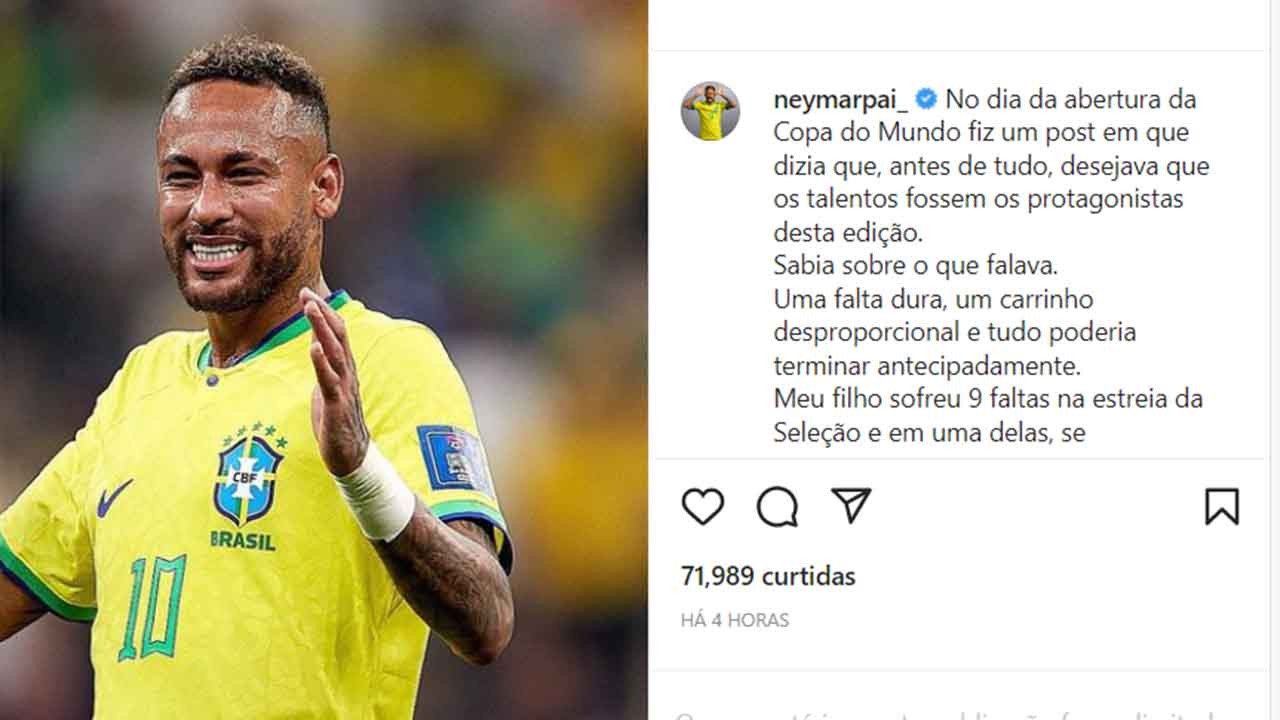The width and height of the screenshot is (1280, 720).
Task: Like the post with the heart icon
Action: 703,506
